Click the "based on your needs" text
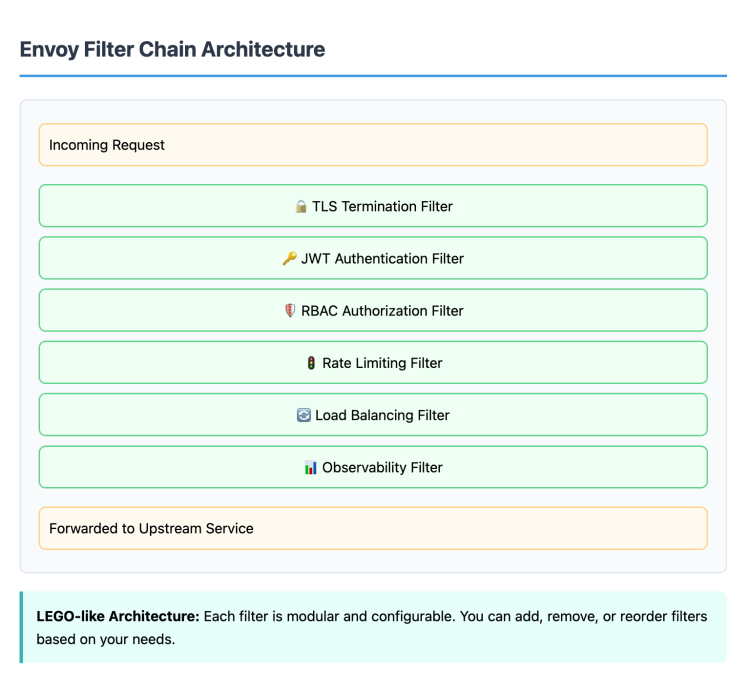The height and width of the screenshot is (690, 750). point(105,638)
